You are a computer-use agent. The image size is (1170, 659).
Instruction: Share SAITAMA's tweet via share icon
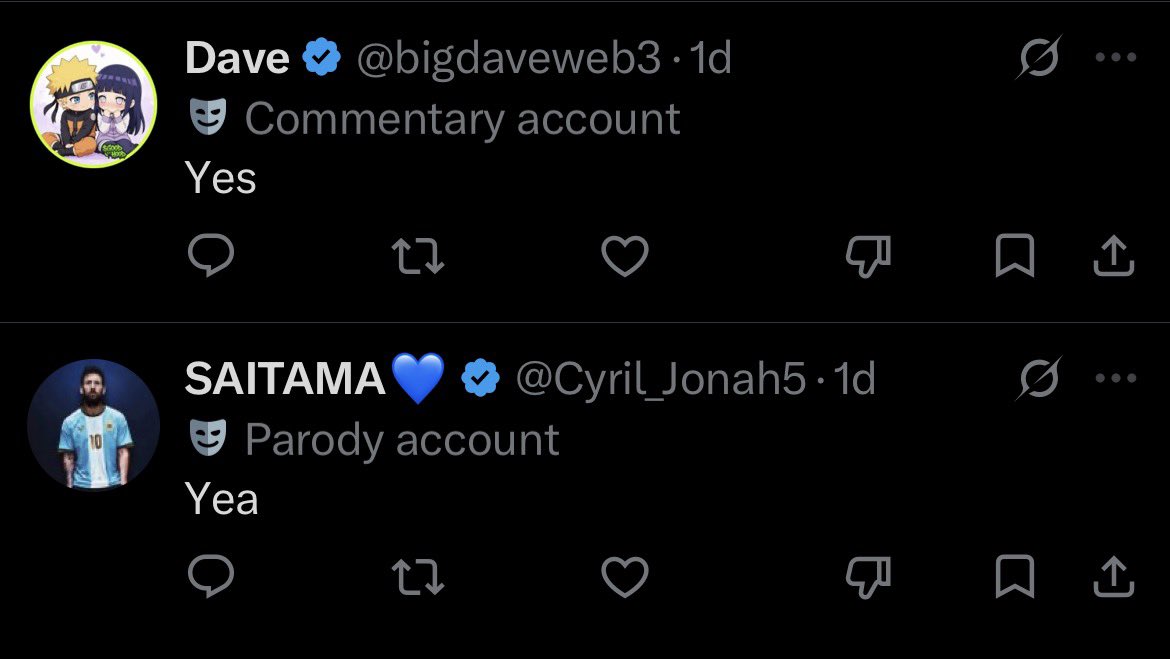pos(1113,576)
